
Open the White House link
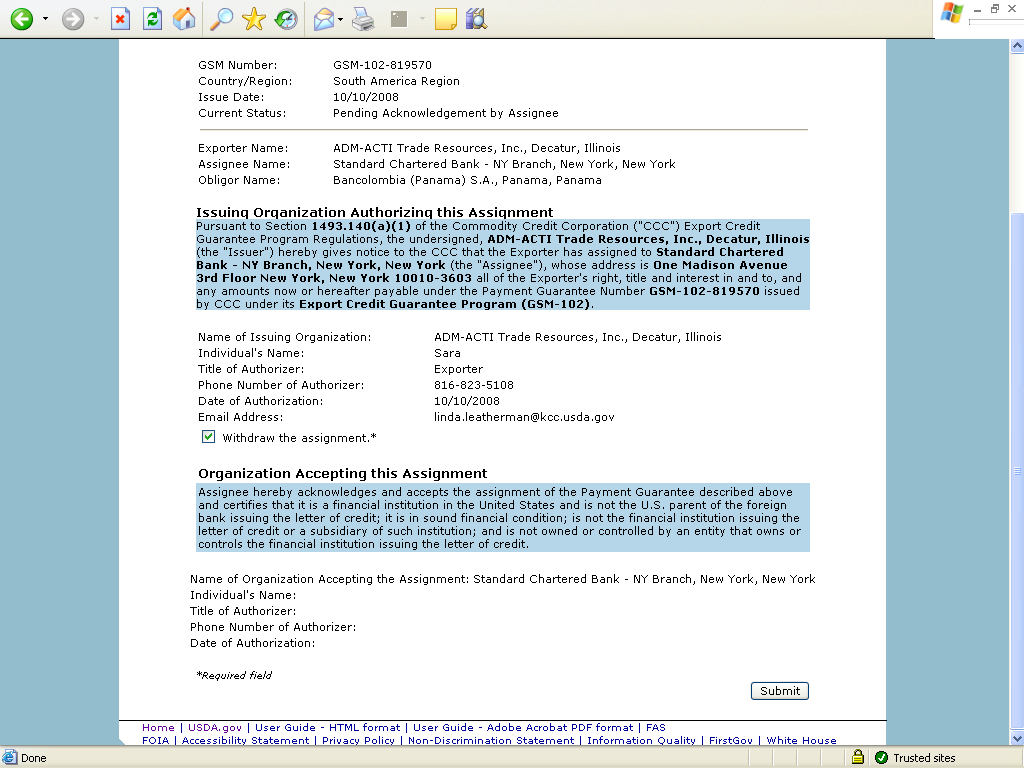(x=801, y=741)
